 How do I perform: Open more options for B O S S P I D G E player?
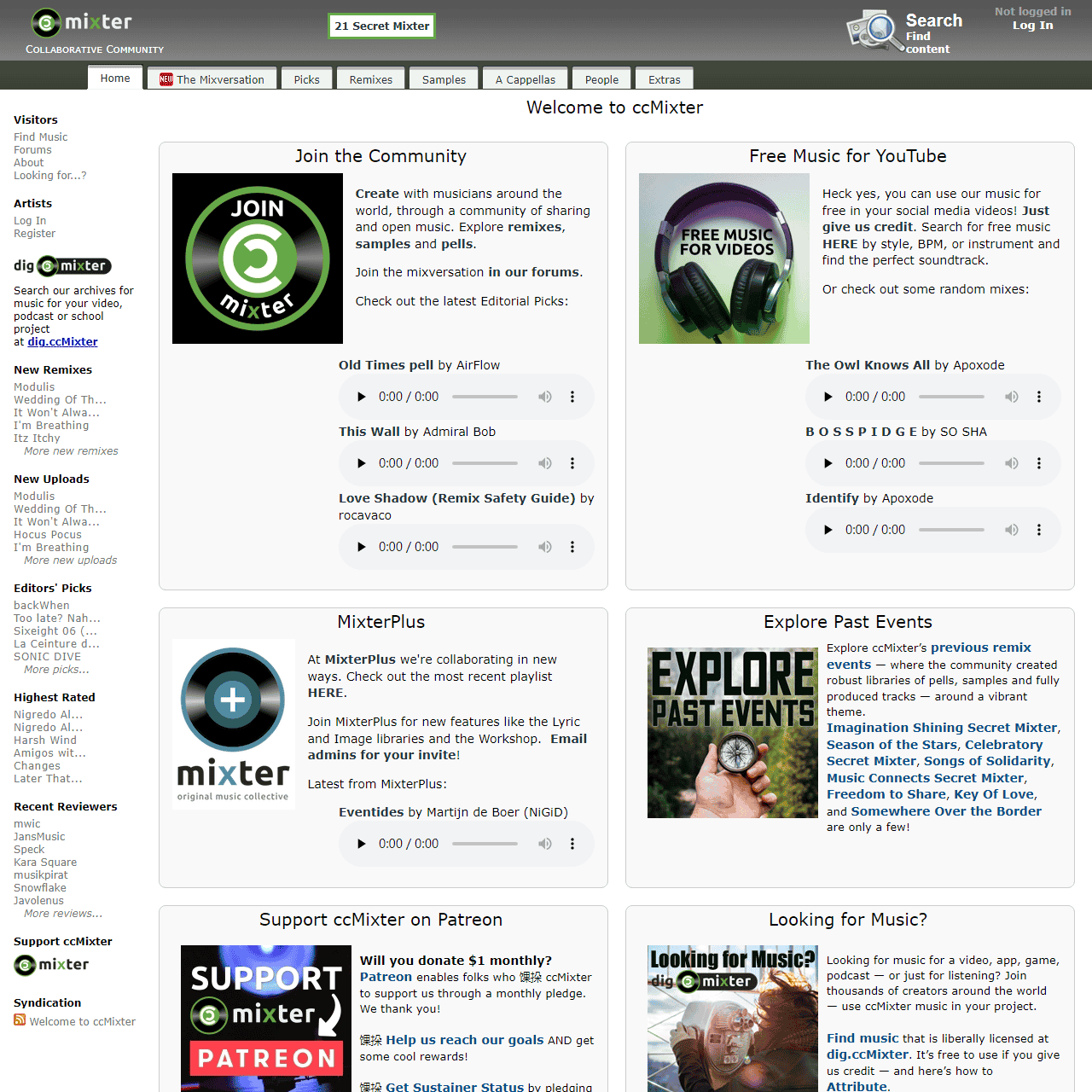click(1039, 463)
